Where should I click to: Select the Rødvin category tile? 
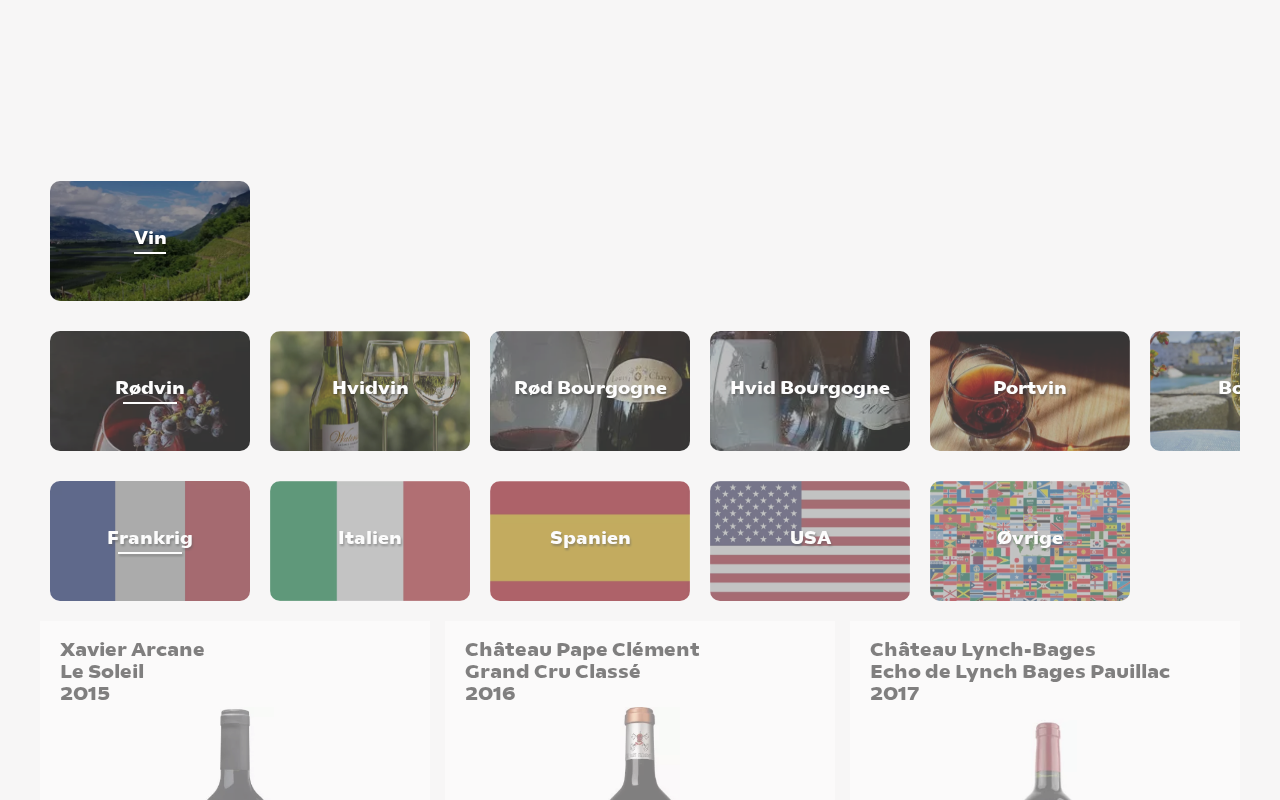(150, 391)
